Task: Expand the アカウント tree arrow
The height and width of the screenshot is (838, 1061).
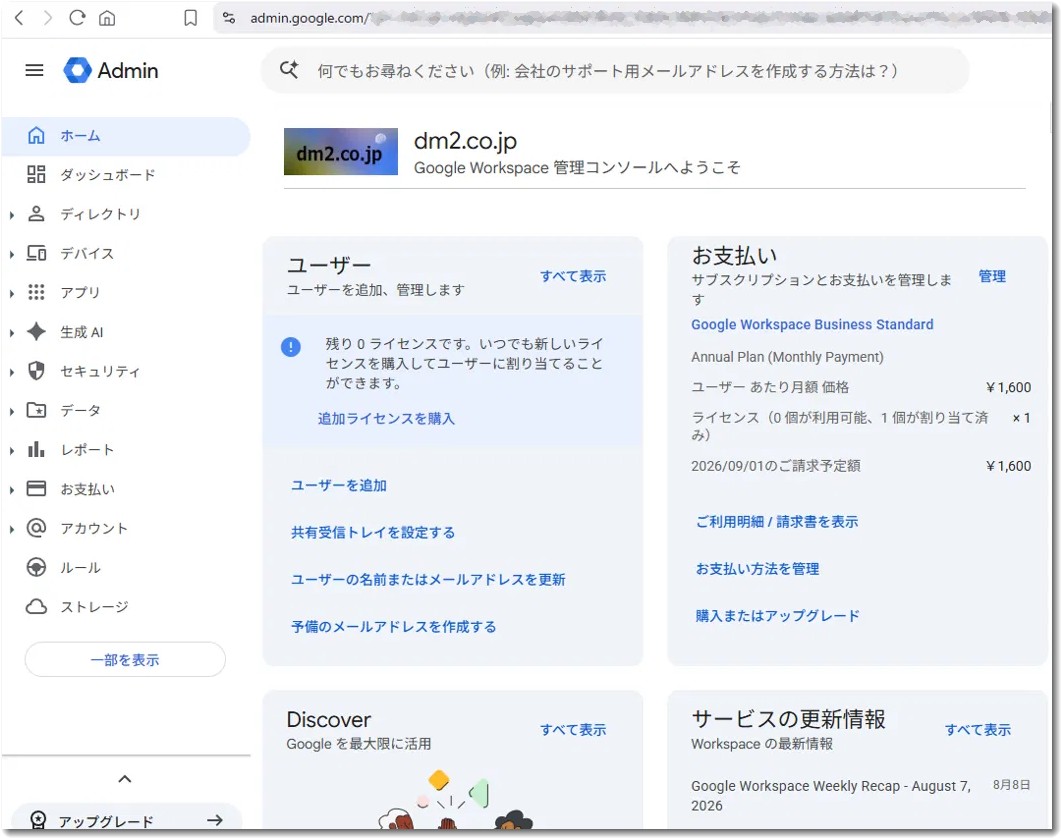Action: pyautogui.click(x=12, y=529)
